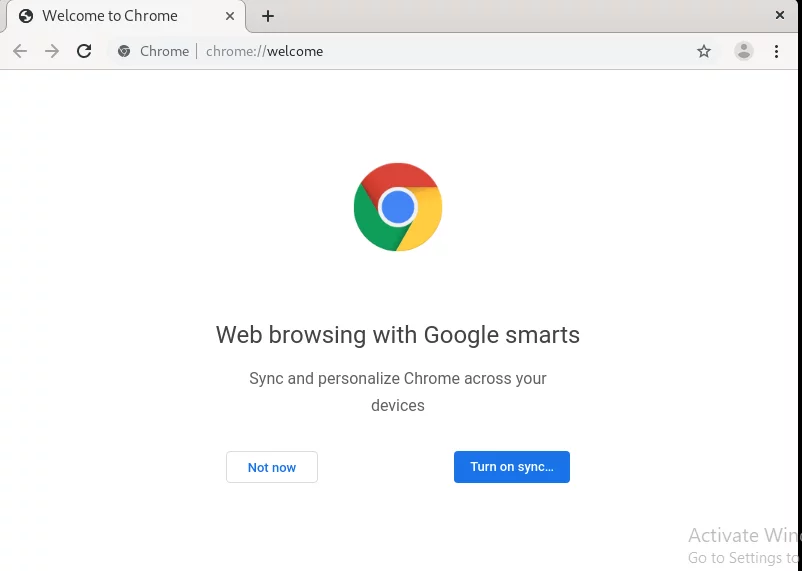Open the profile avatar menu
Screen dimensions: 802x571
(x=743, y=51)
